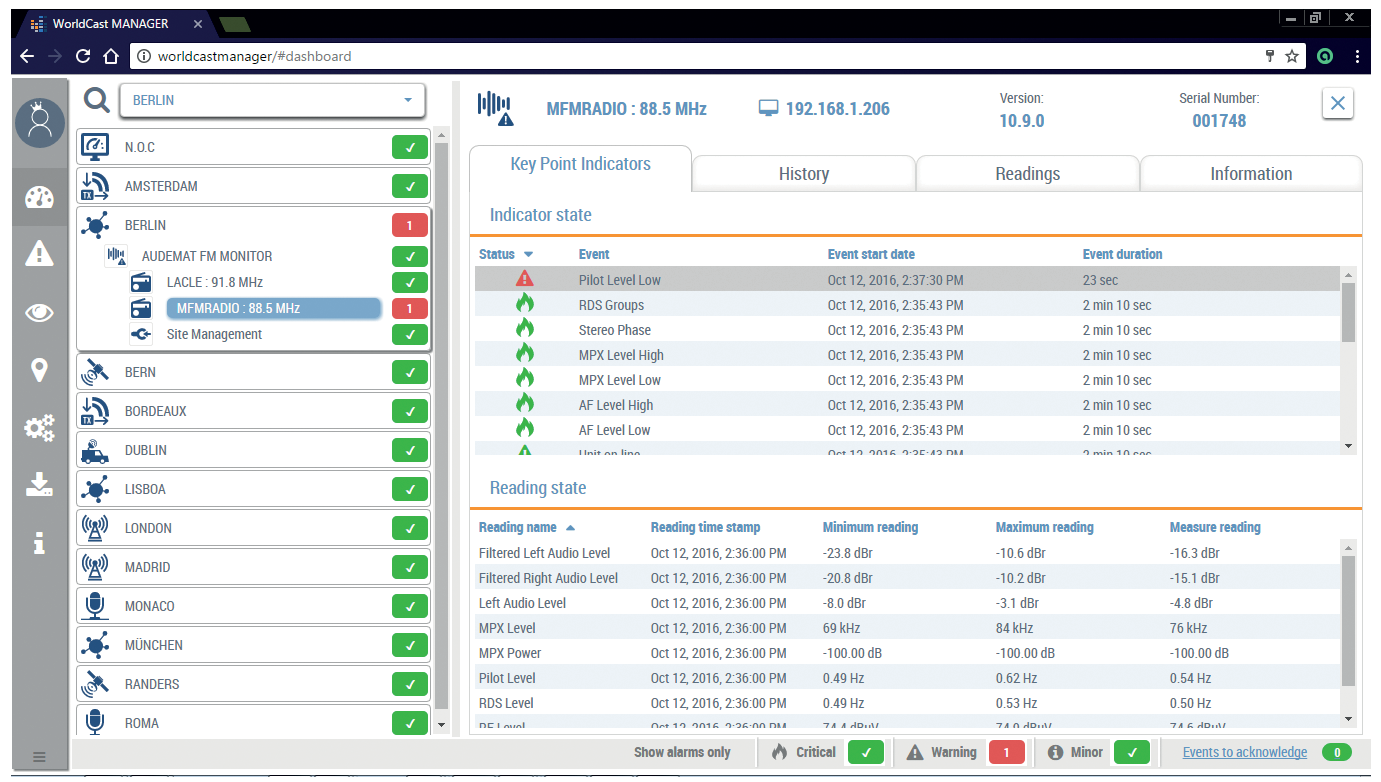The image size is (1381, 782).
Task: Sort by Status column arrow
Action: pos(528,254)
